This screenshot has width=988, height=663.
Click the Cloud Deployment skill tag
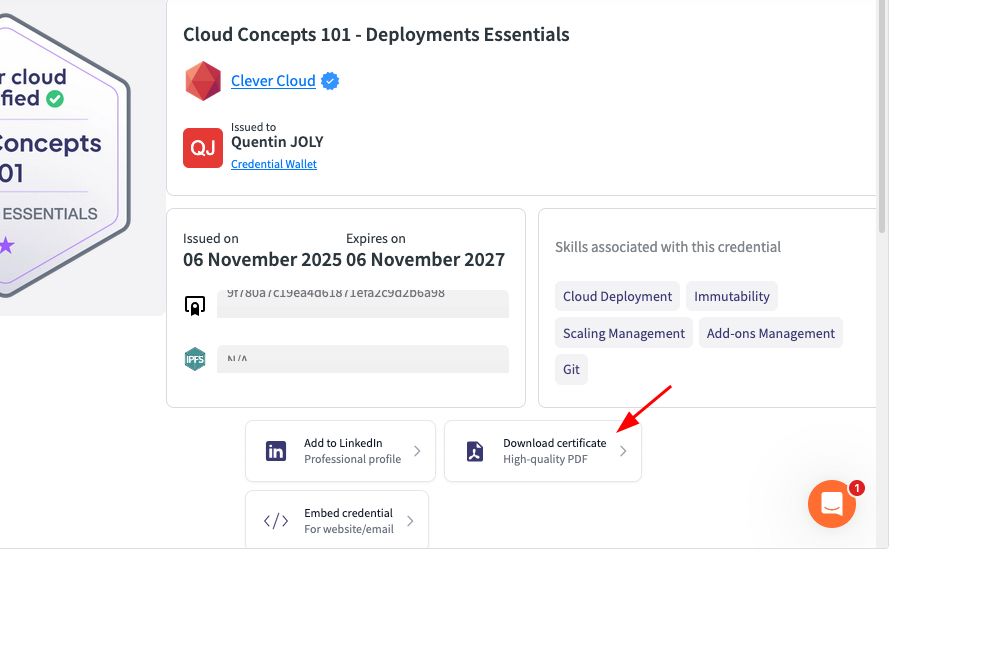pyautogui.click(x=617, y=296)
